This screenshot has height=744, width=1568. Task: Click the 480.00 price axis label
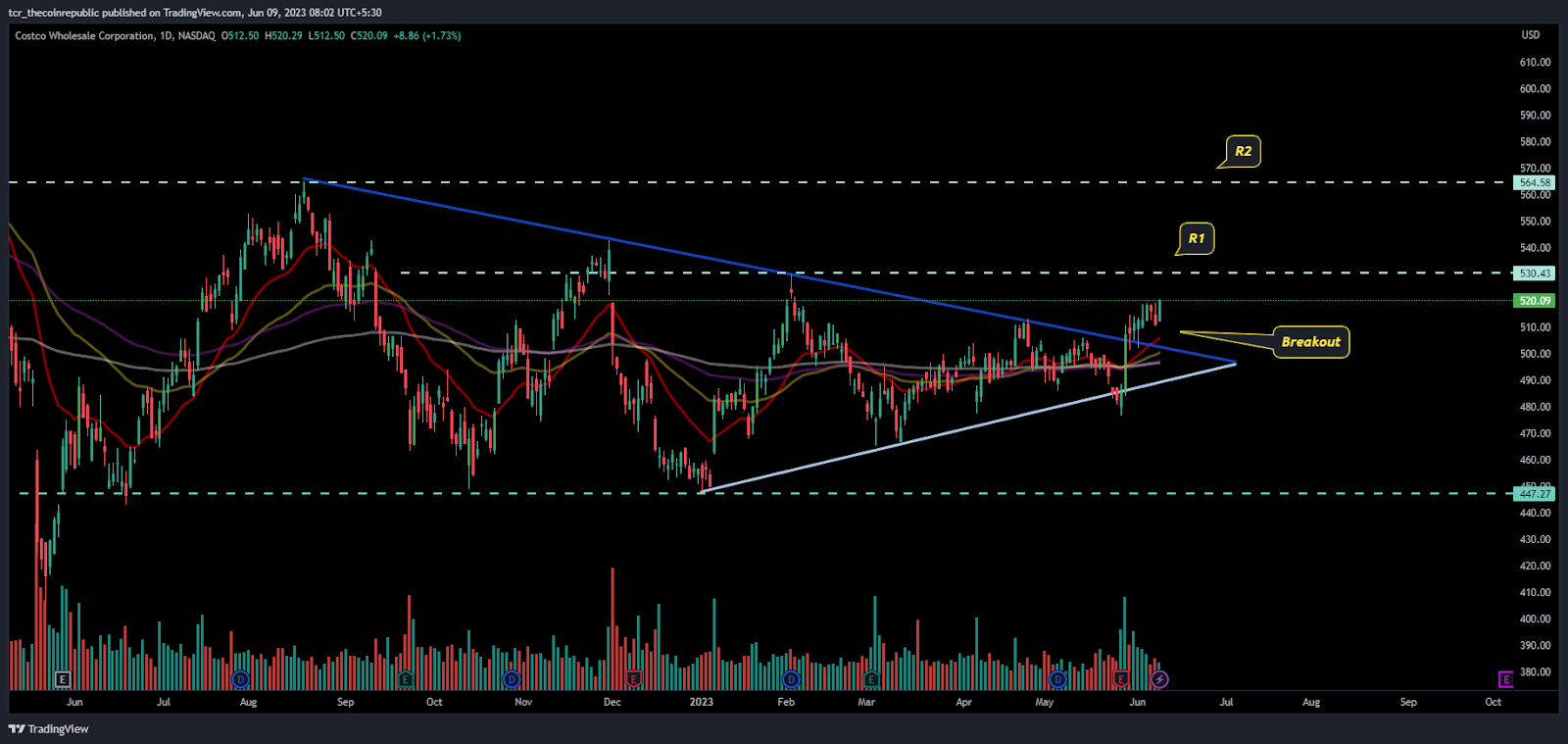pyautogui.click(x=1535, y=407)
